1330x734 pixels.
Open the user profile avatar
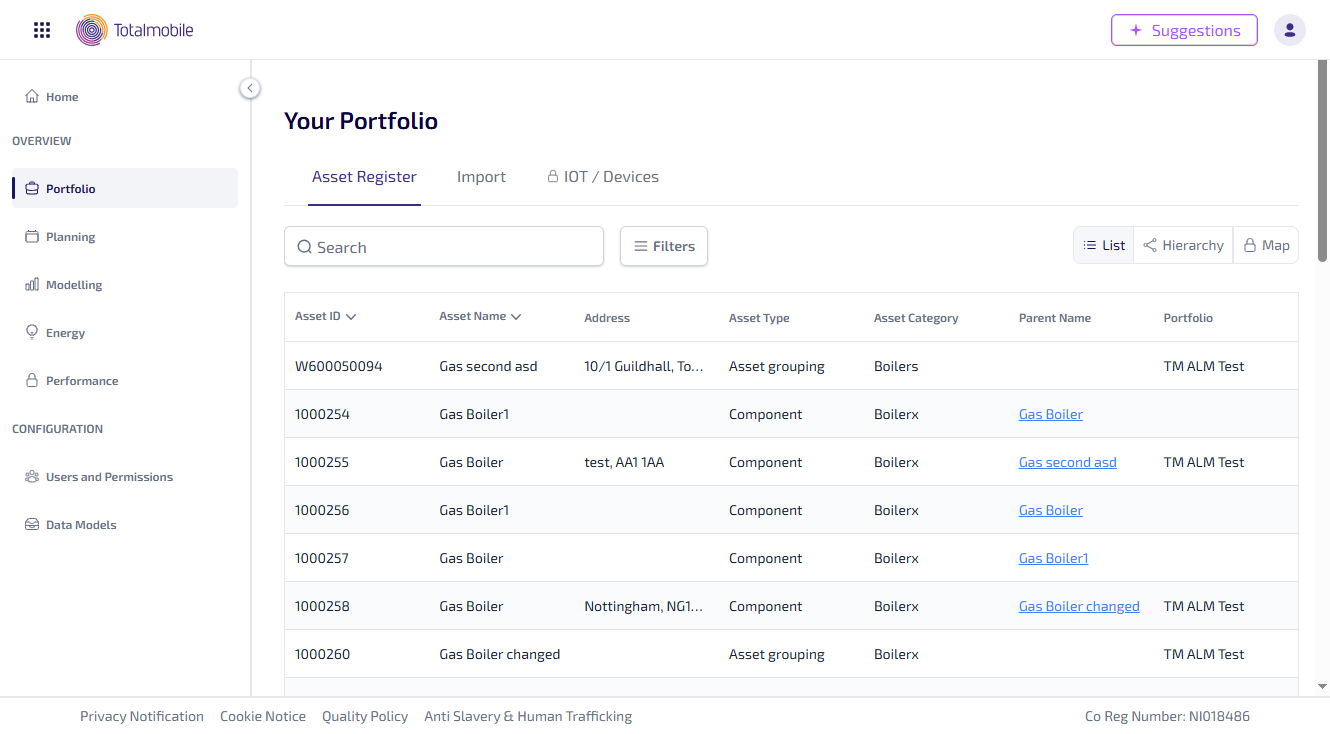1289,30
